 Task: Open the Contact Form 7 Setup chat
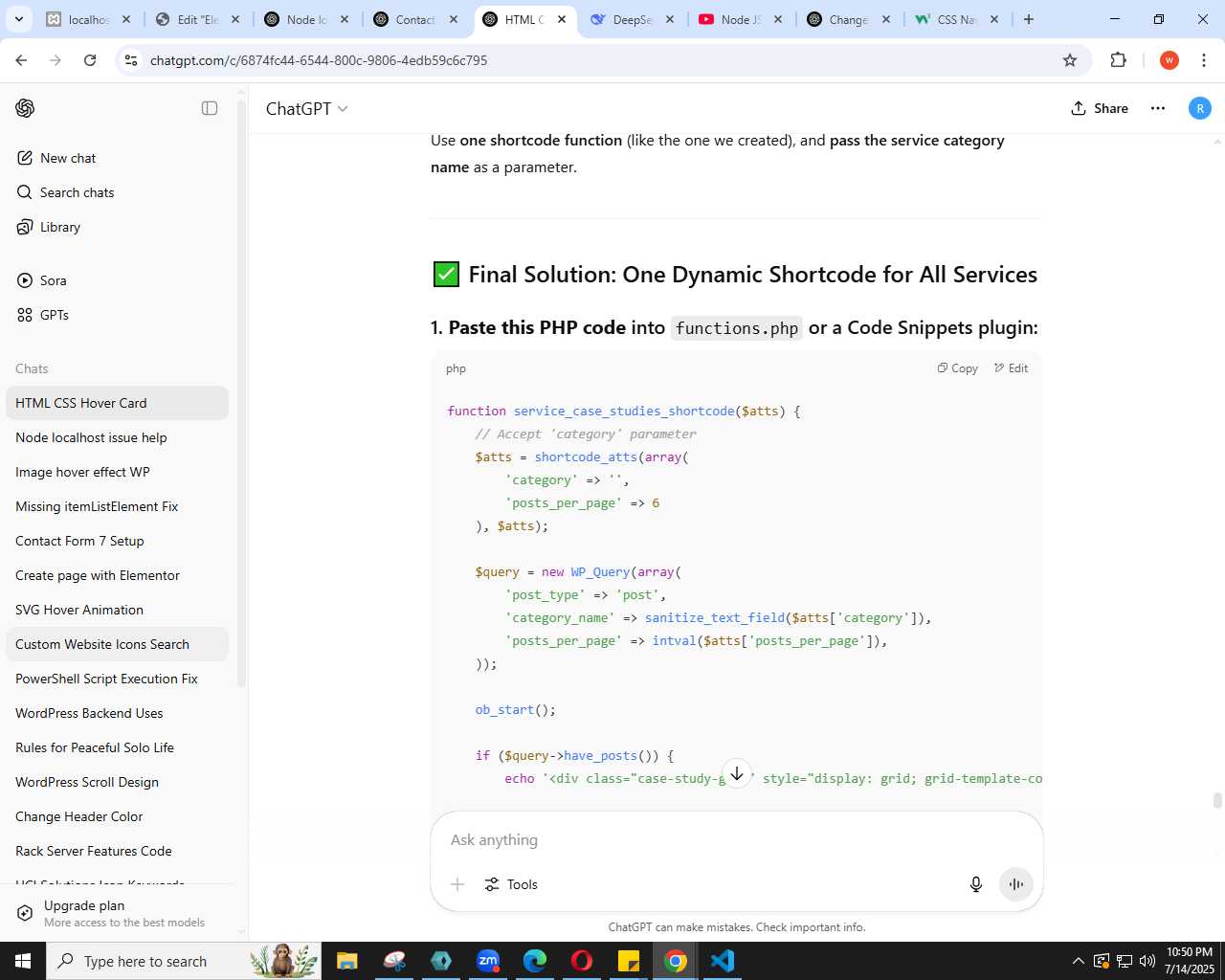point(117,541)
